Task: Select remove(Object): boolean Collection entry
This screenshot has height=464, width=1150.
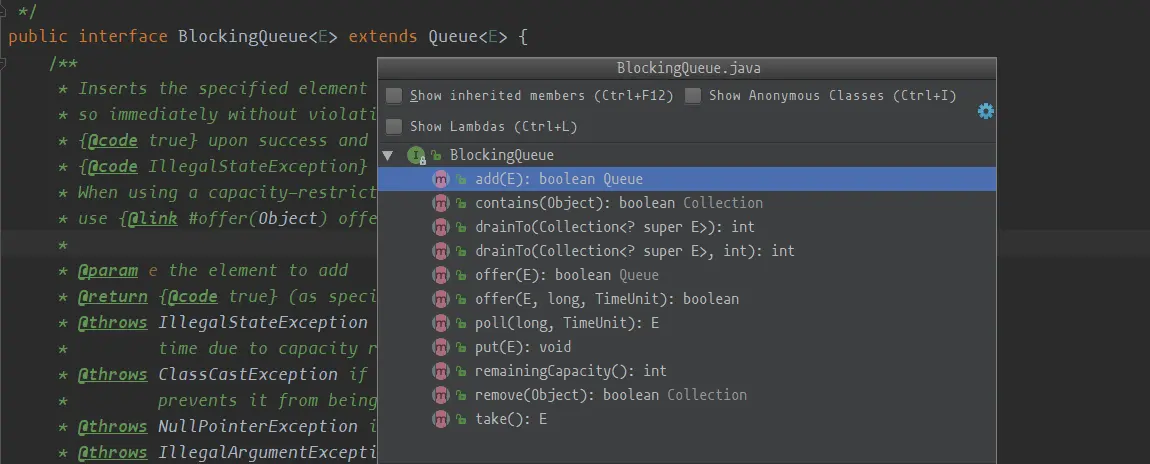Action: [686, 394]
